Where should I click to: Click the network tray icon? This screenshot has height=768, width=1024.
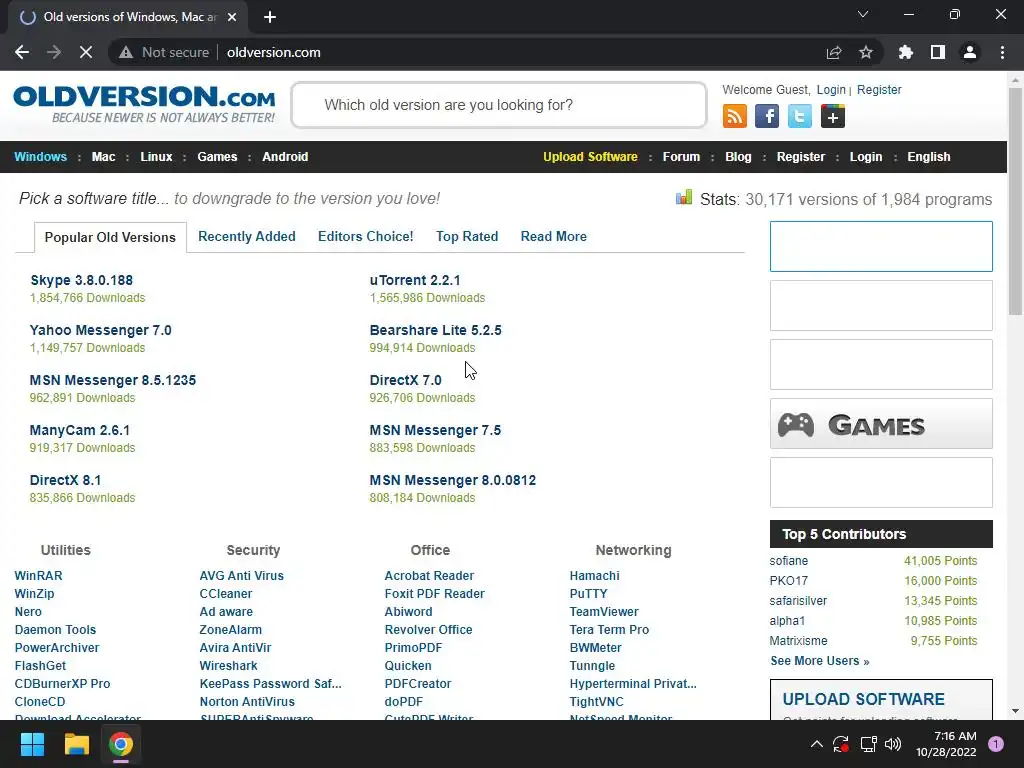868,744
